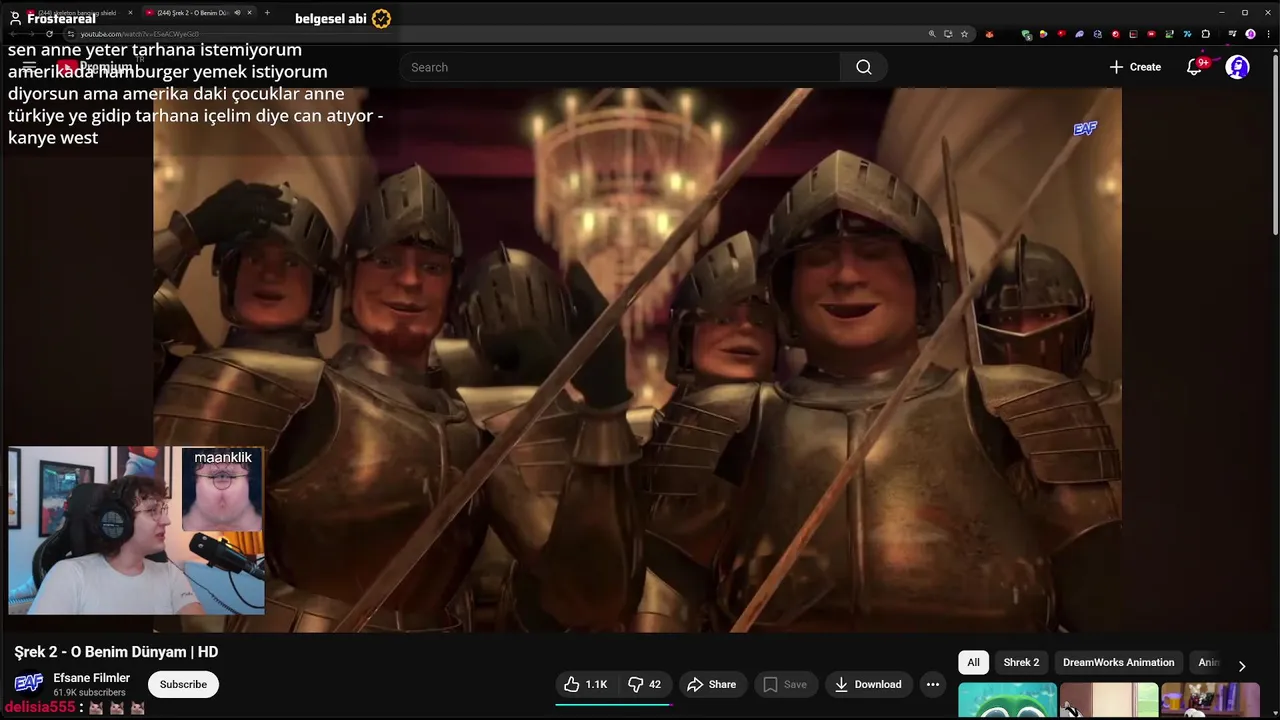The width and height of the screenshot is (1280, 720).
Task: Click the Create plus button
Action: point(1135,67)
